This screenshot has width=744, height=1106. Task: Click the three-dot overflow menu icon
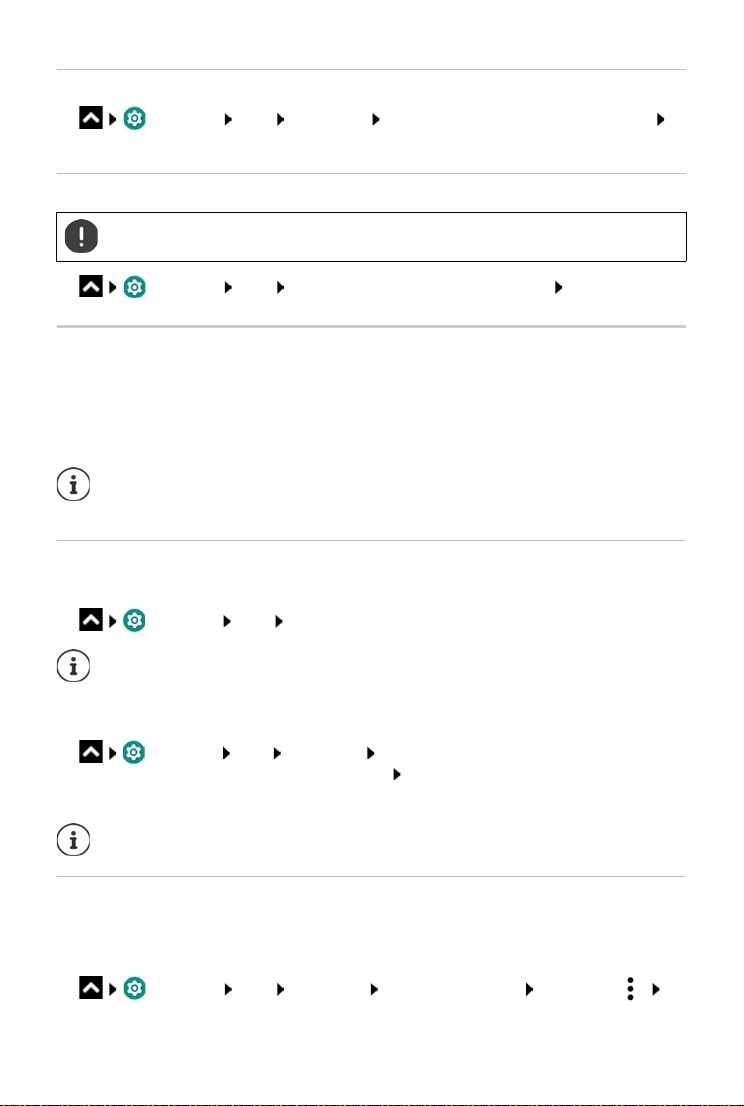pyautogui.click(x=631, y=989)
